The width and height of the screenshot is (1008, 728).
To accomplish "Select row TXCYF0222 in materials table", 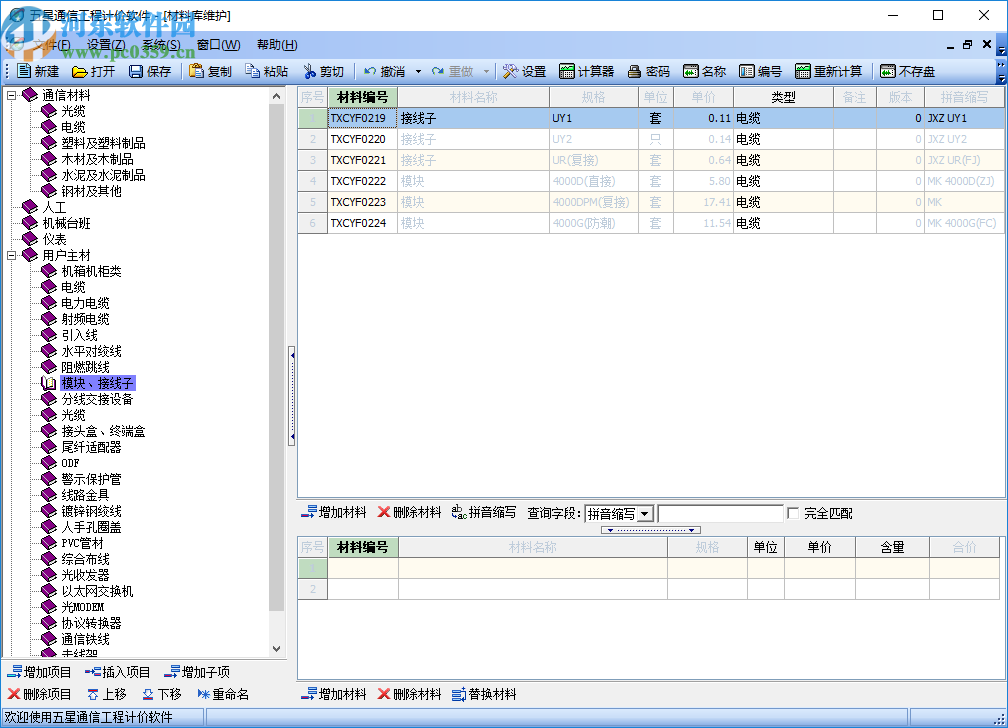I will [651, 181].
